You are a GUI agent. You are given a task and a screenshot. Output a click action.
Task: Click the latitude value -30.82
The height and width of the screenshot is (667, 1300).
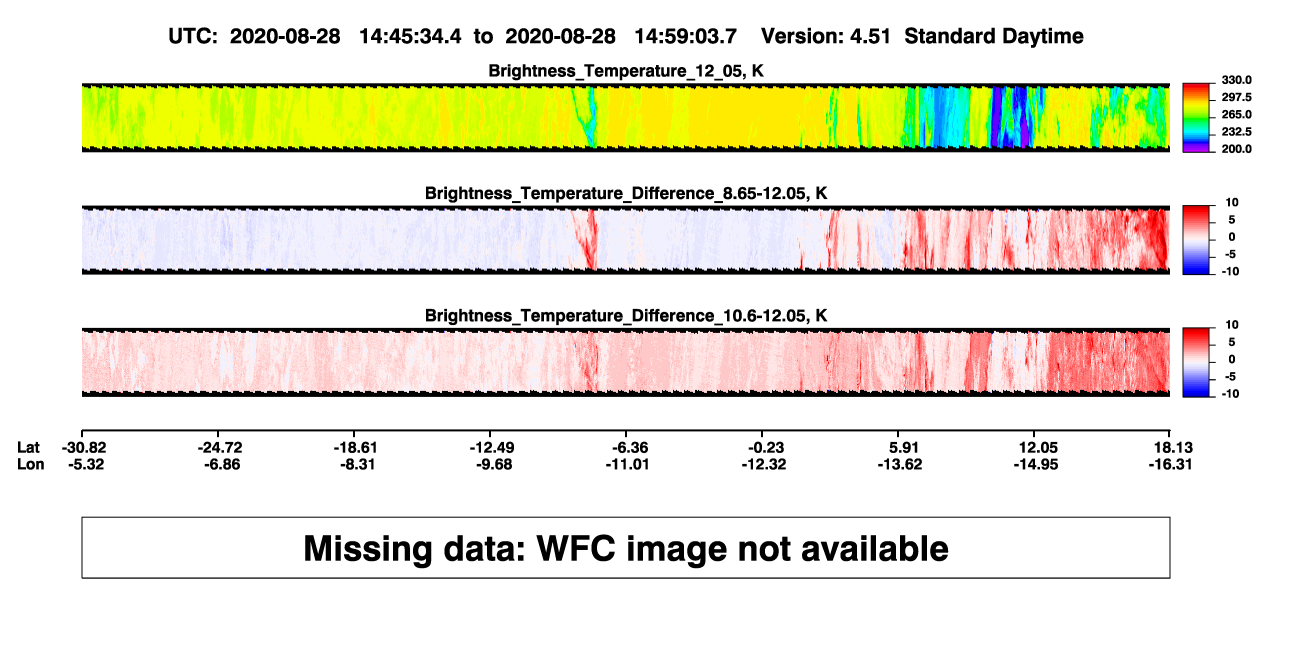click(x=82, y=447)
